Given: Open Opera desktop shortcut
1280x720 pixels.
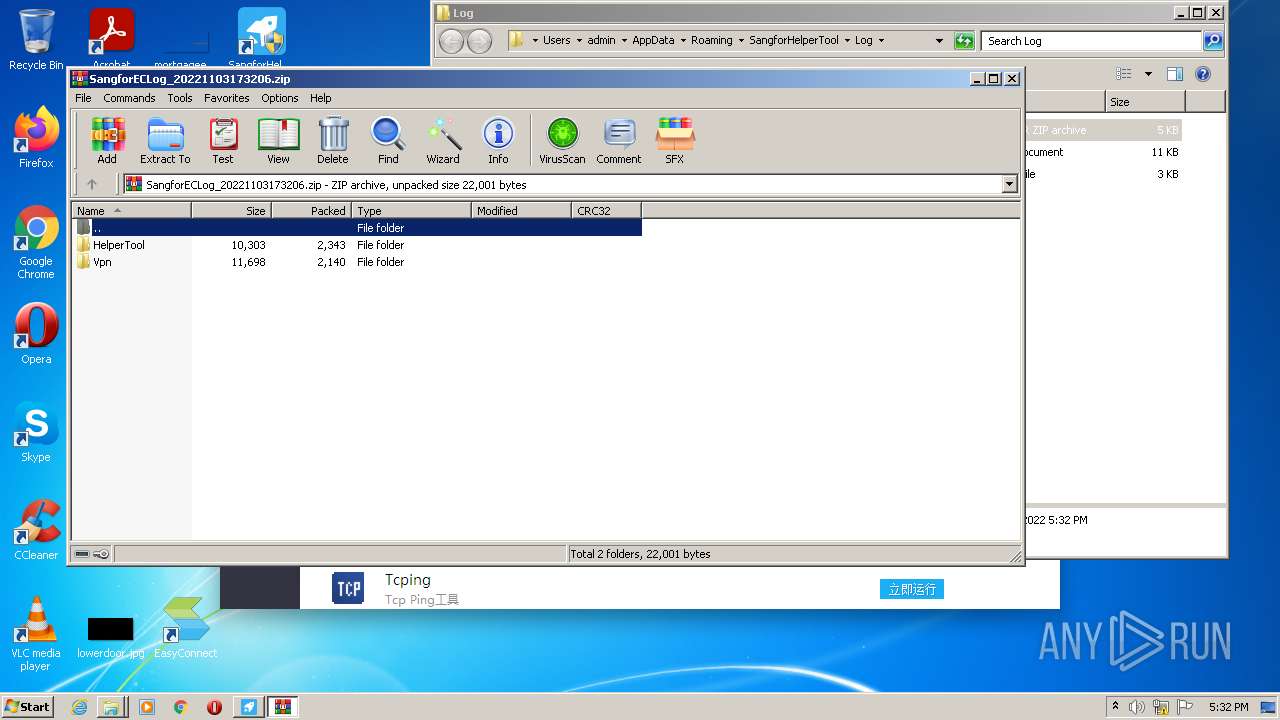Looking at the screenshot, I should point(36,334).
